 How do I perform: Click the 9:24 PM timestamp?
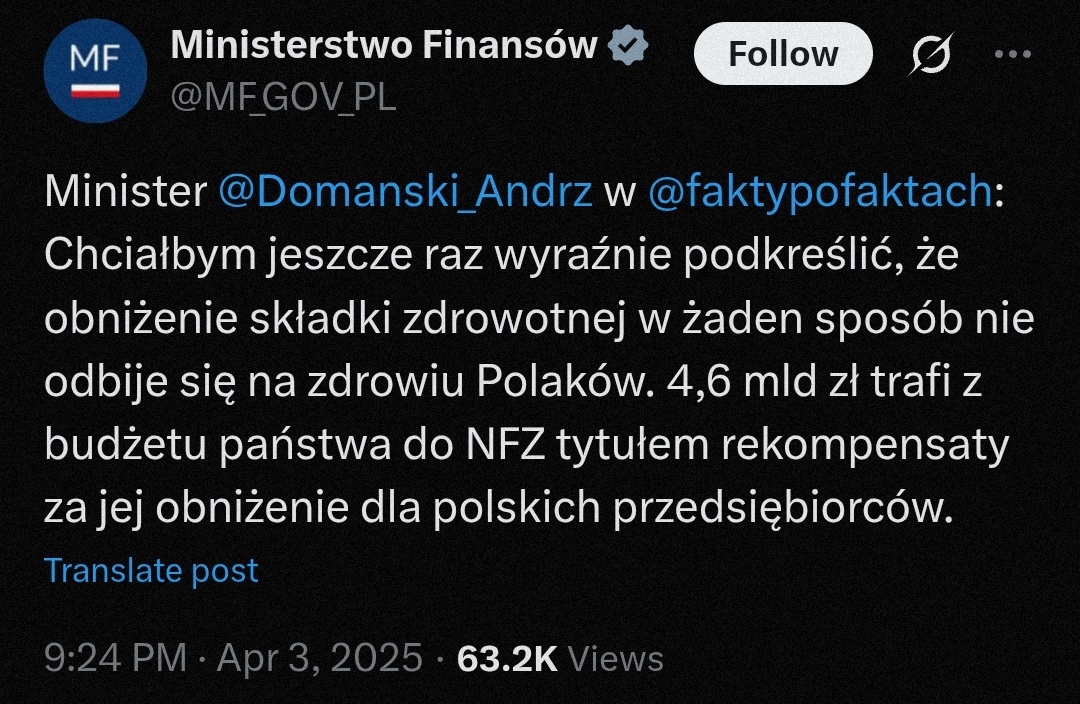[x=115, y=657]
